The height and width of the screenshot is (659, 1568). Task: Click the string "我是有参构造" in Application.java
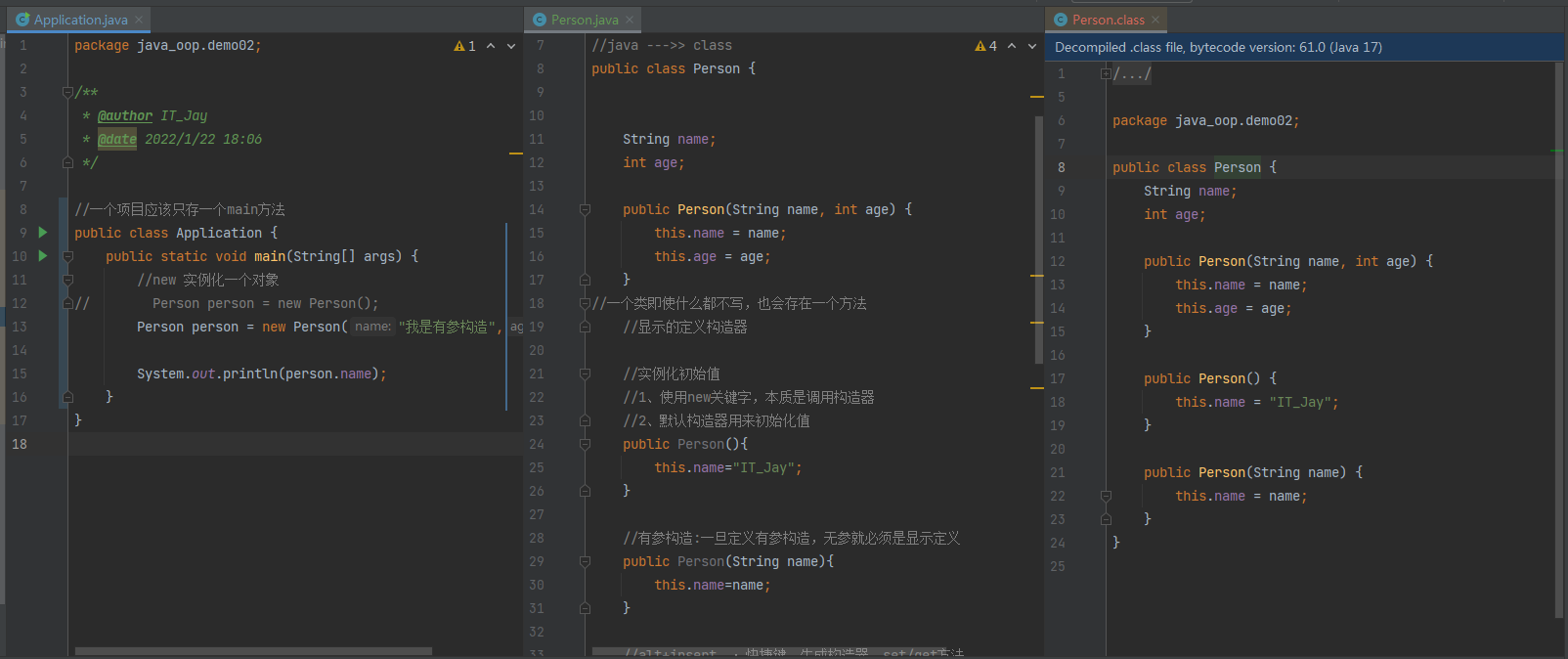[447, 327]
